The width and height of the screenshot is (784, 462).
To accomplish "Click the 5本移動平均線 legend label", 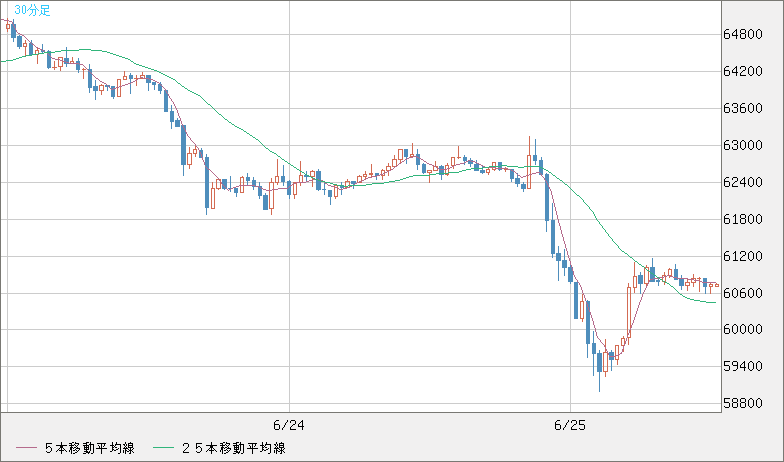I will tap(90, 448).
